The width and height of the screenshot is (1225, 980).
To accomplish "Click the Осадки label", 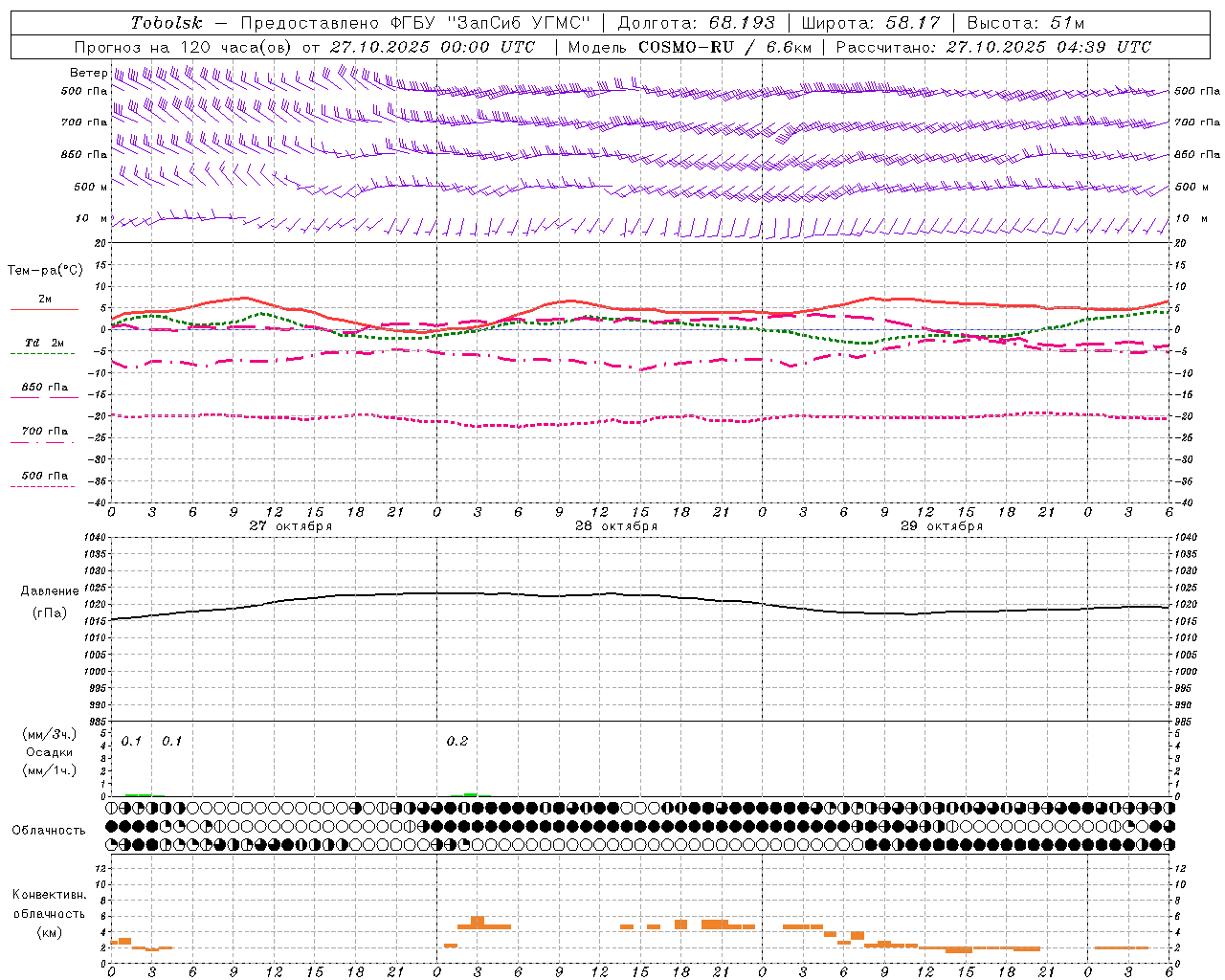I will 49,752.
